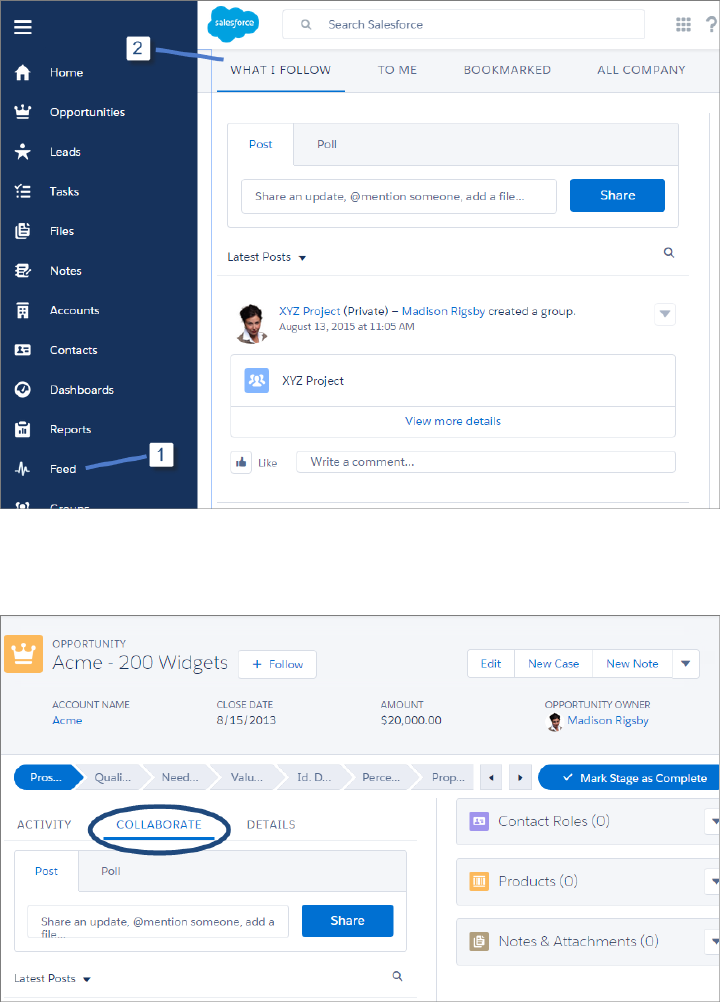Click the Notes icon in sidebar
The image size is (720, 1002).
click(x=22, y=270)
